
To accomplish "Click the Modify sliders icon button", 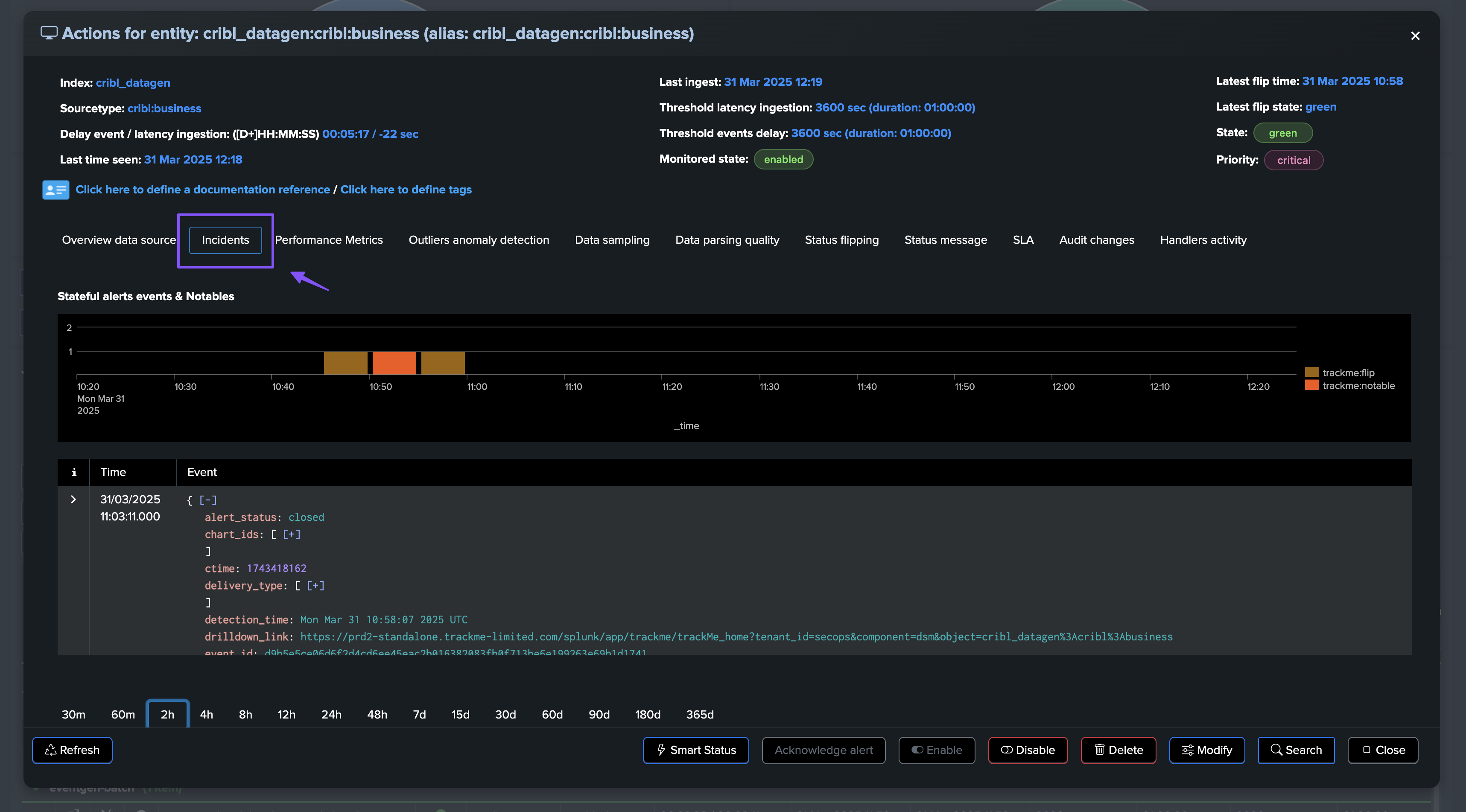I will pos(1206,750).
